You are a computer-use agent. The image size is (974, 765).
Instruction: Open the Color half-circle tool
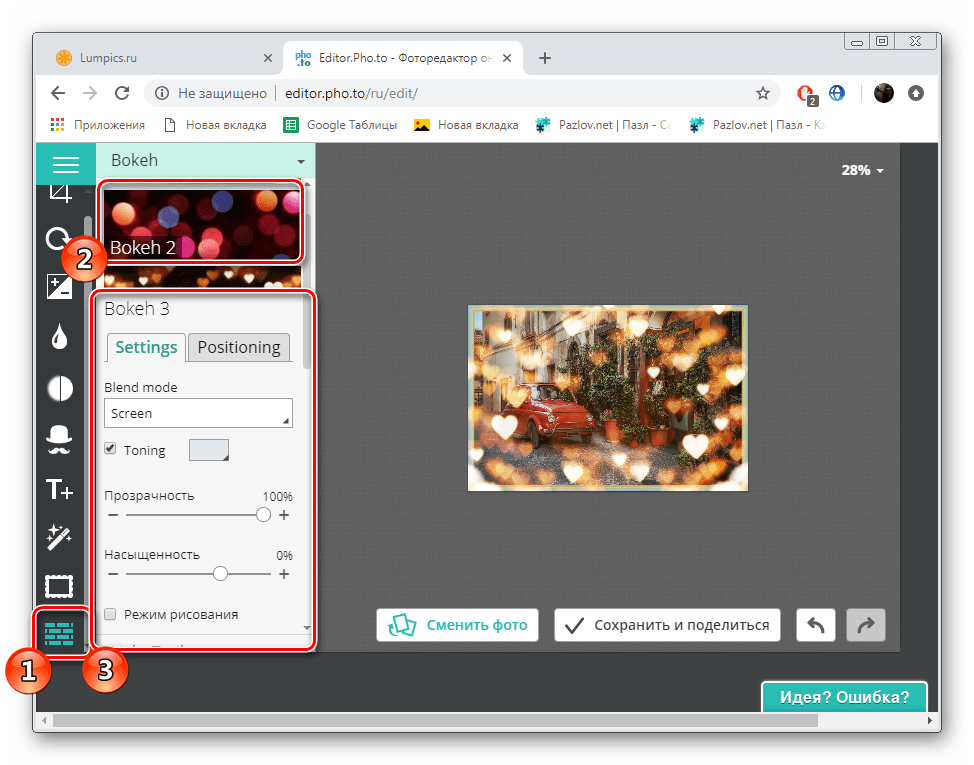[x=60, y=389]
